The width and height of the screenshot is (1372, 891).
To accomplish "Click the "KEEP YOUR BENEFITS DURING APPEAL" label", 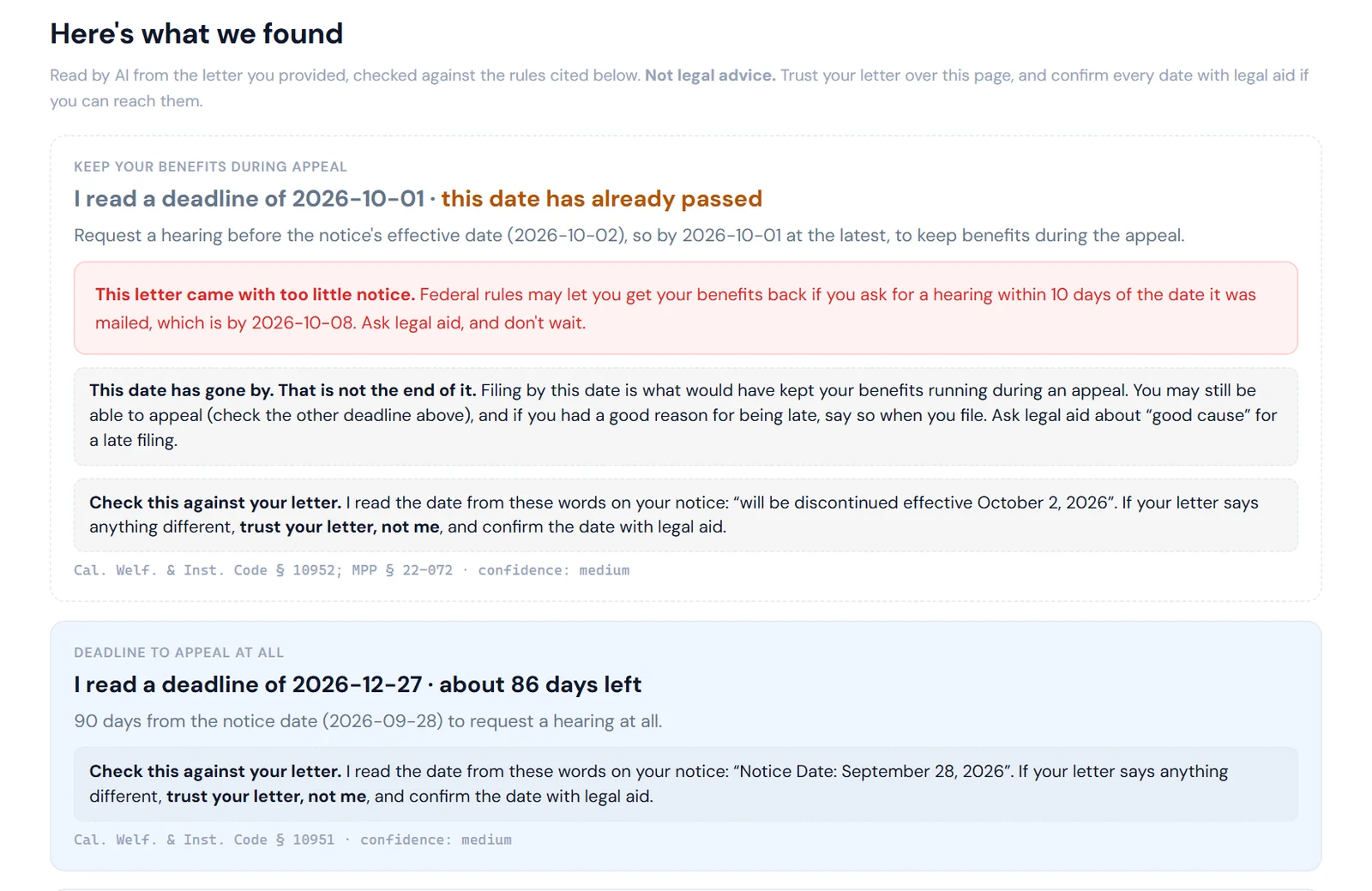I will coord(210,166).
